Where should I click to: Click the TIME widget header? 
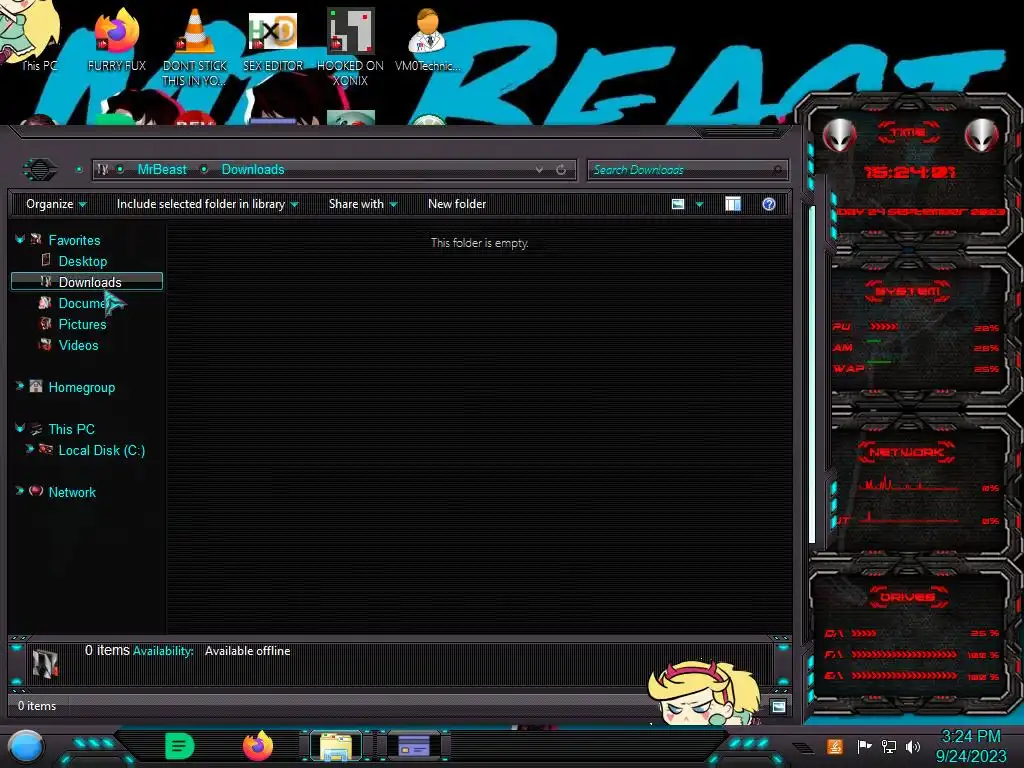coord(908,133)
